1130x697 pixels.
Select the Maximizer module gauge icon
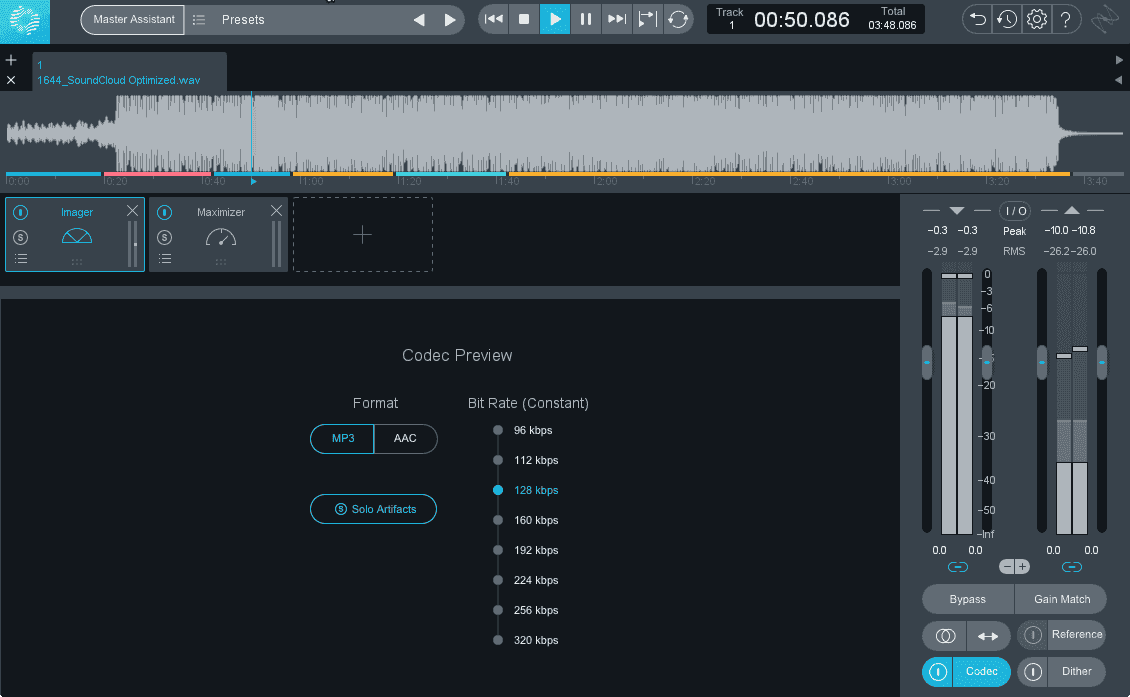point(221,237)
